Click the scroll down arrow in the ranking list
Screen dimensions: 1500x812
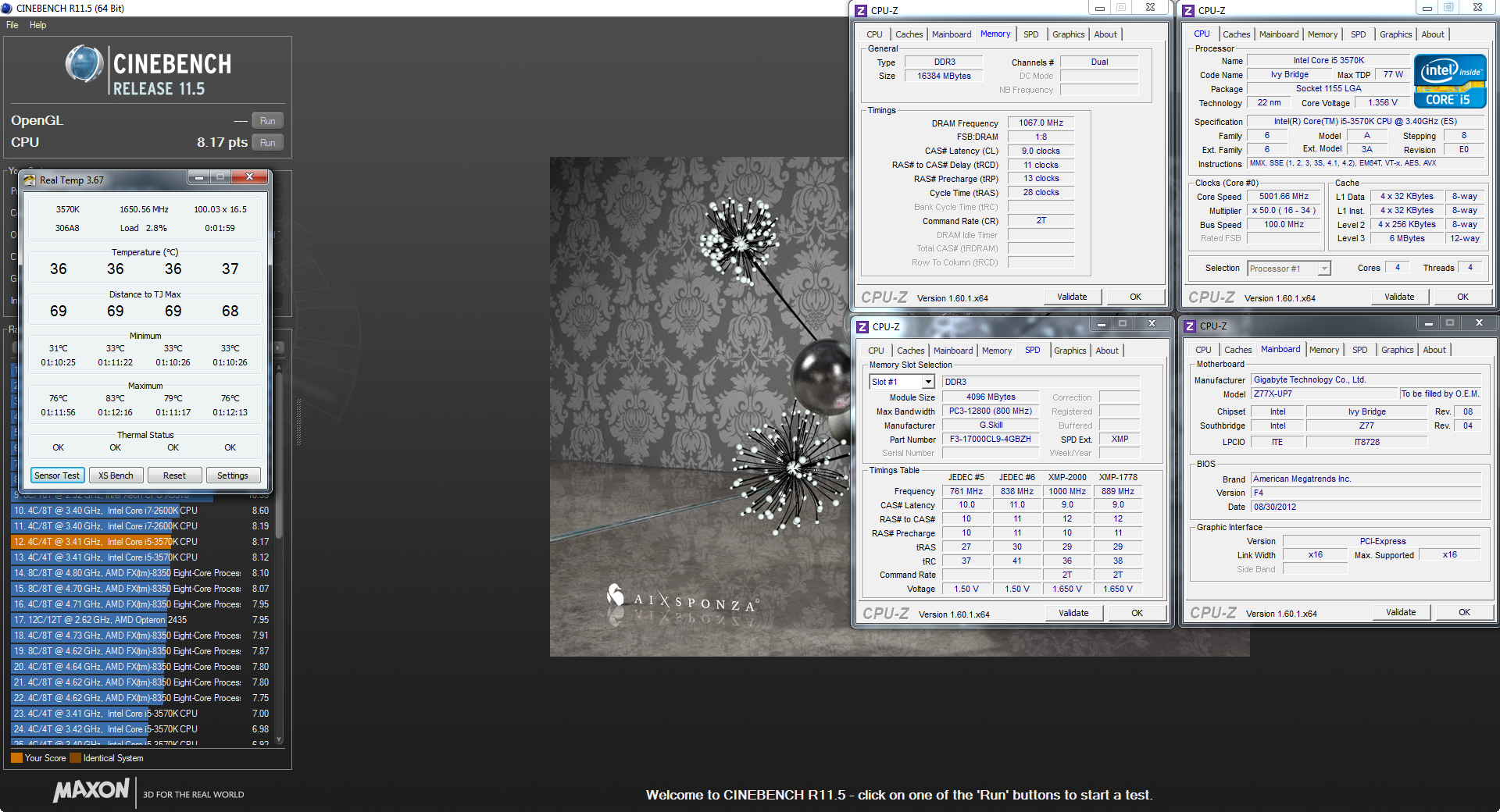279,739
